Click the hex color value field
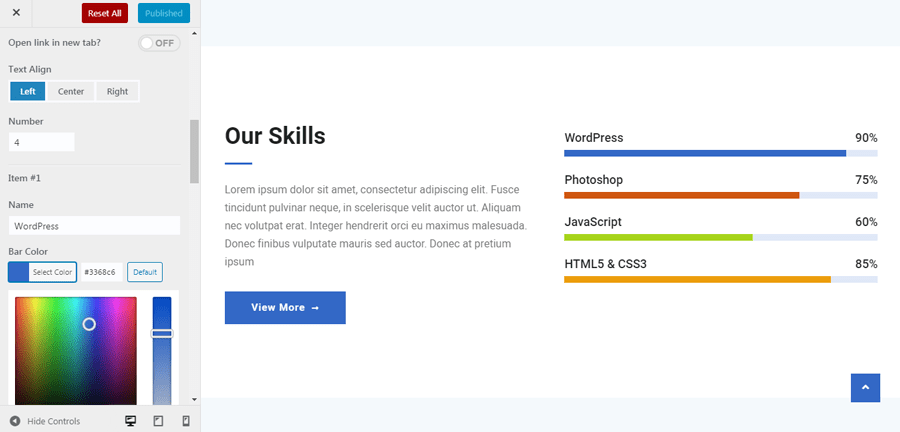900x432 pixels. click(102, 272)
